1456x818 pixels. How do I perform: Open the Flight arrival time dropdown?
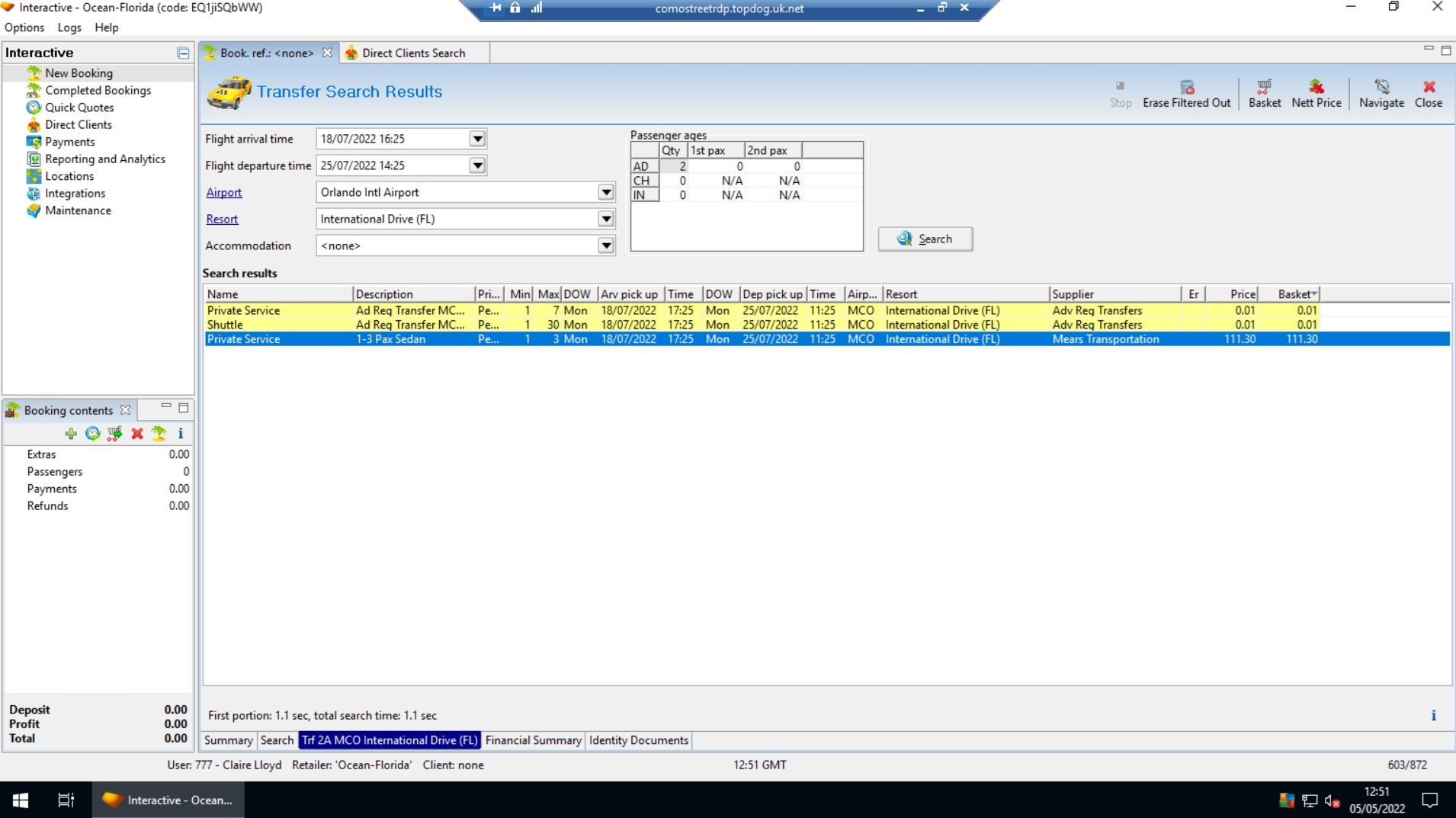coord(477,139)
